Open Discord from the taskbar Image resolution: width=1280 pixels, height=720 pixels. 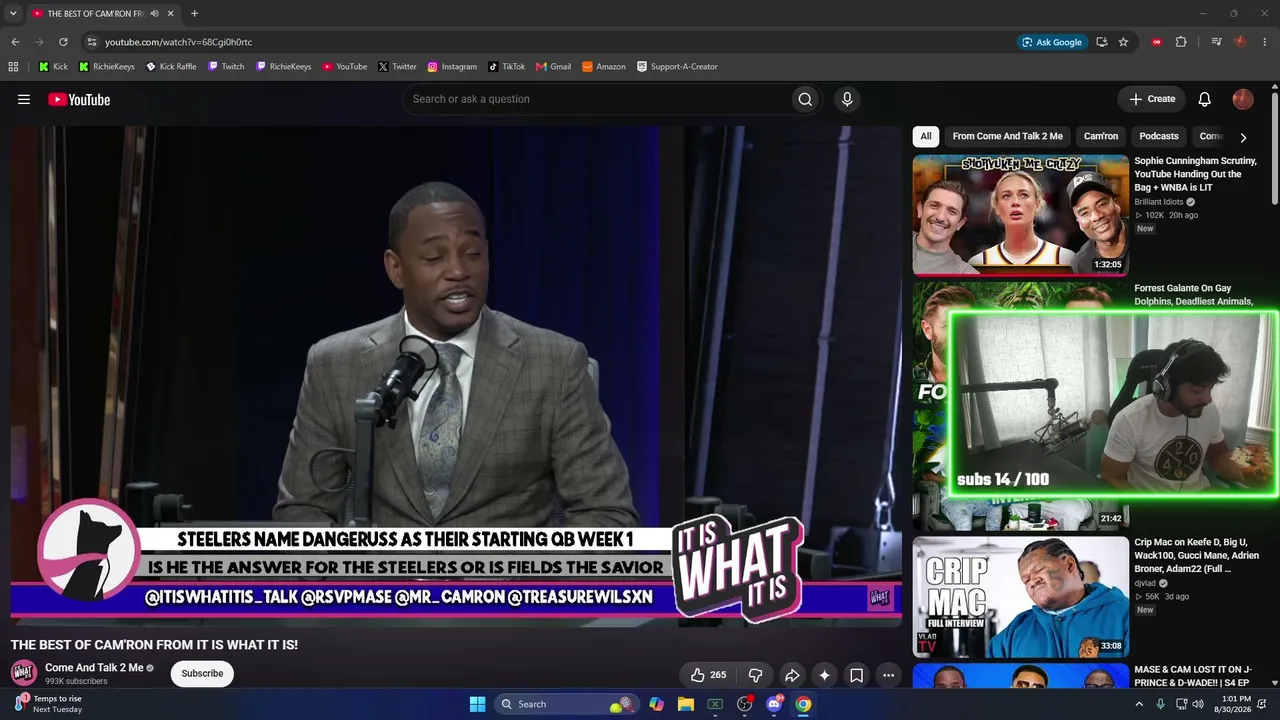click(x=774, y=704)
